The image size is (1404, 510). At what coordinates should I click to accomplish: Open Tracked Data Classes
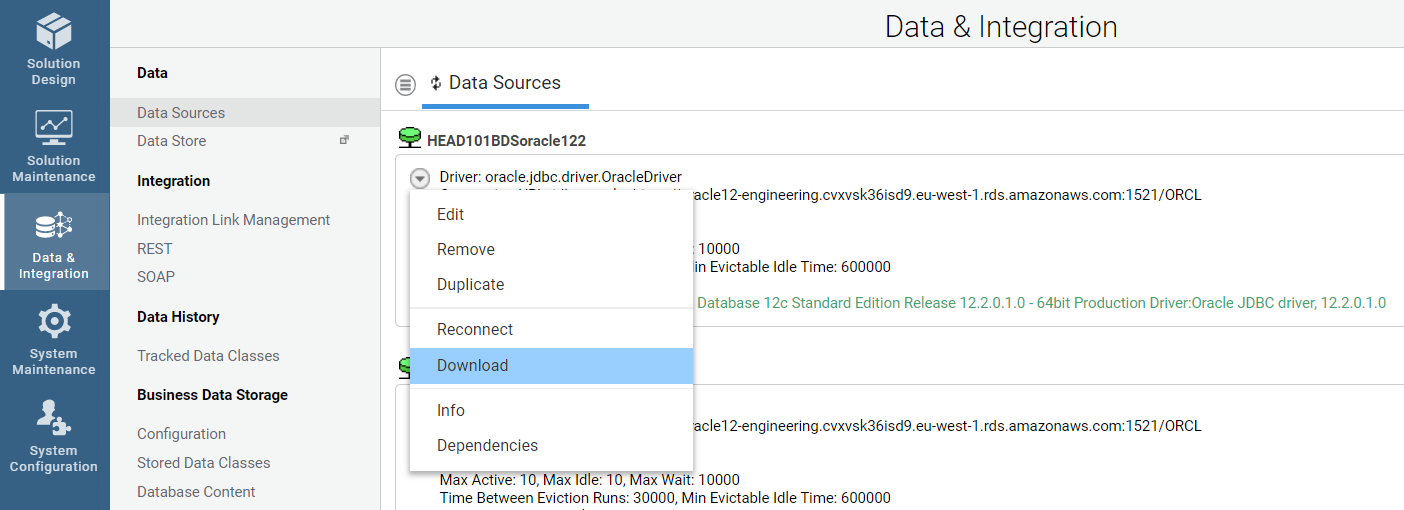208,356
